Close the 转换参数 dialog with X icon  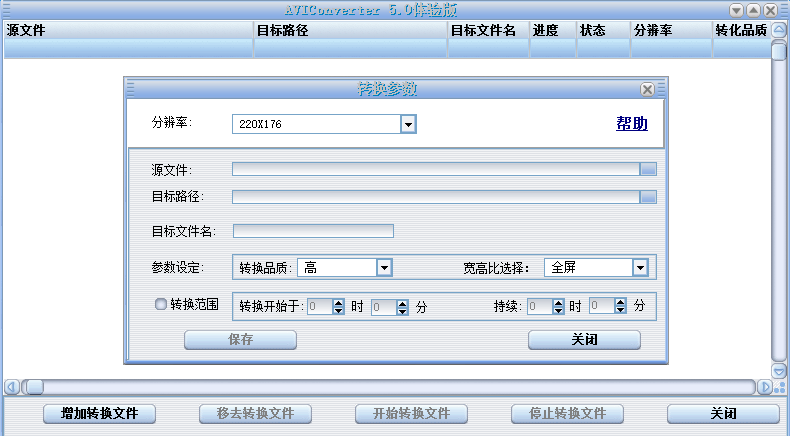click(x=647, y=89)
